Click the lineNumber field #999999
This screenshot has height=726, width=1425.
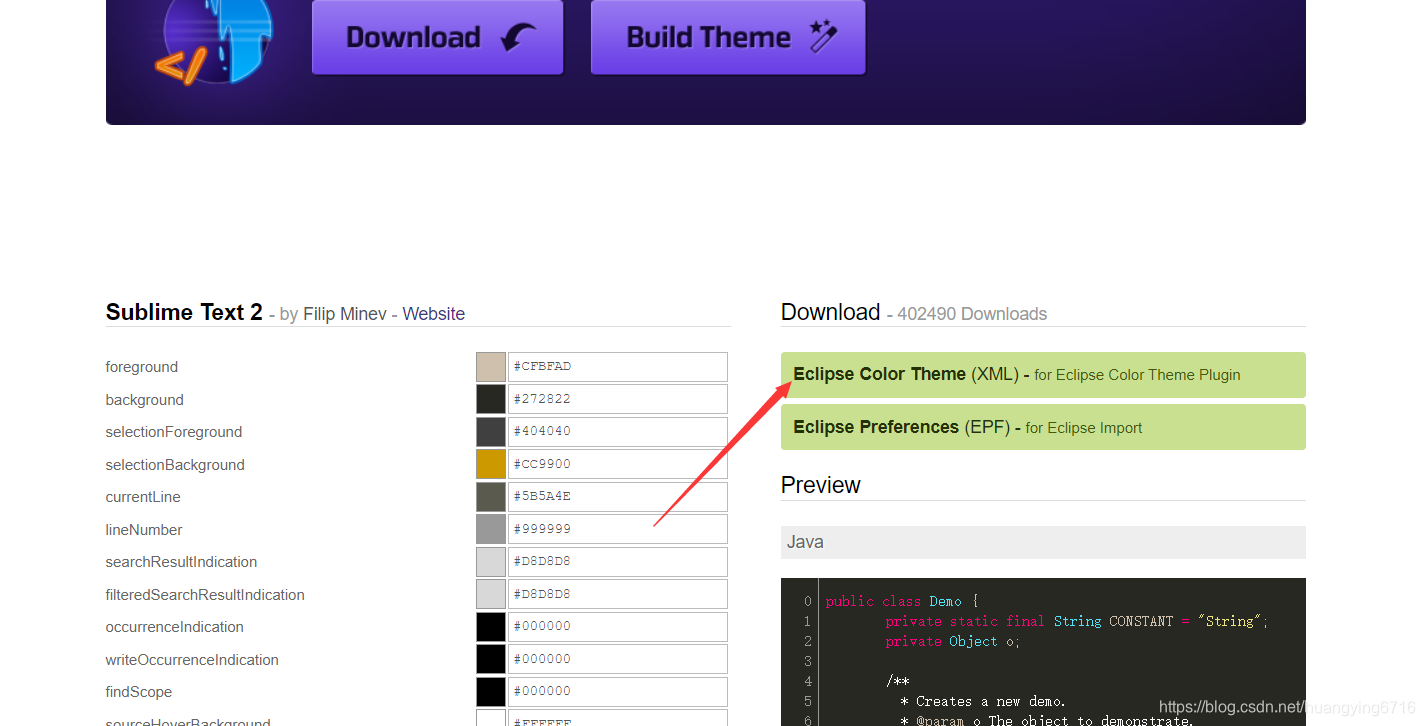pyautogui.click(x=618, y=529)
